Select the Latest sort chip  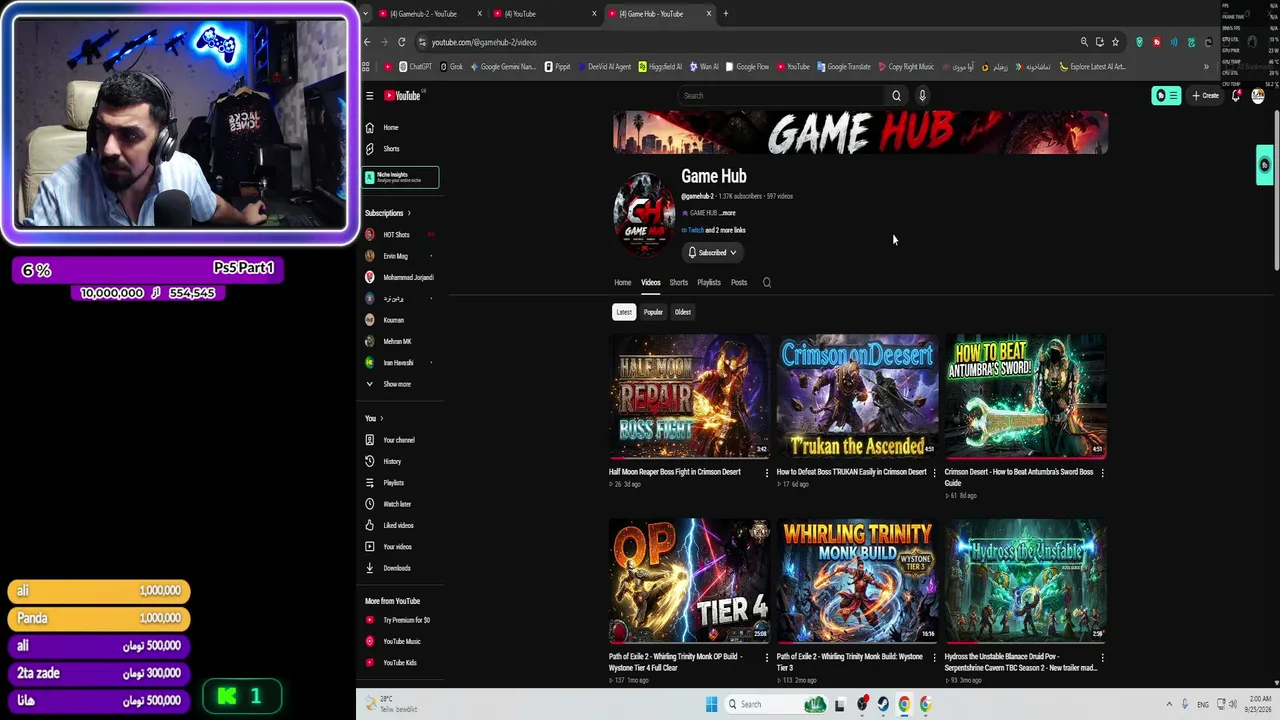pyautogui.click(x=624, y=312)
